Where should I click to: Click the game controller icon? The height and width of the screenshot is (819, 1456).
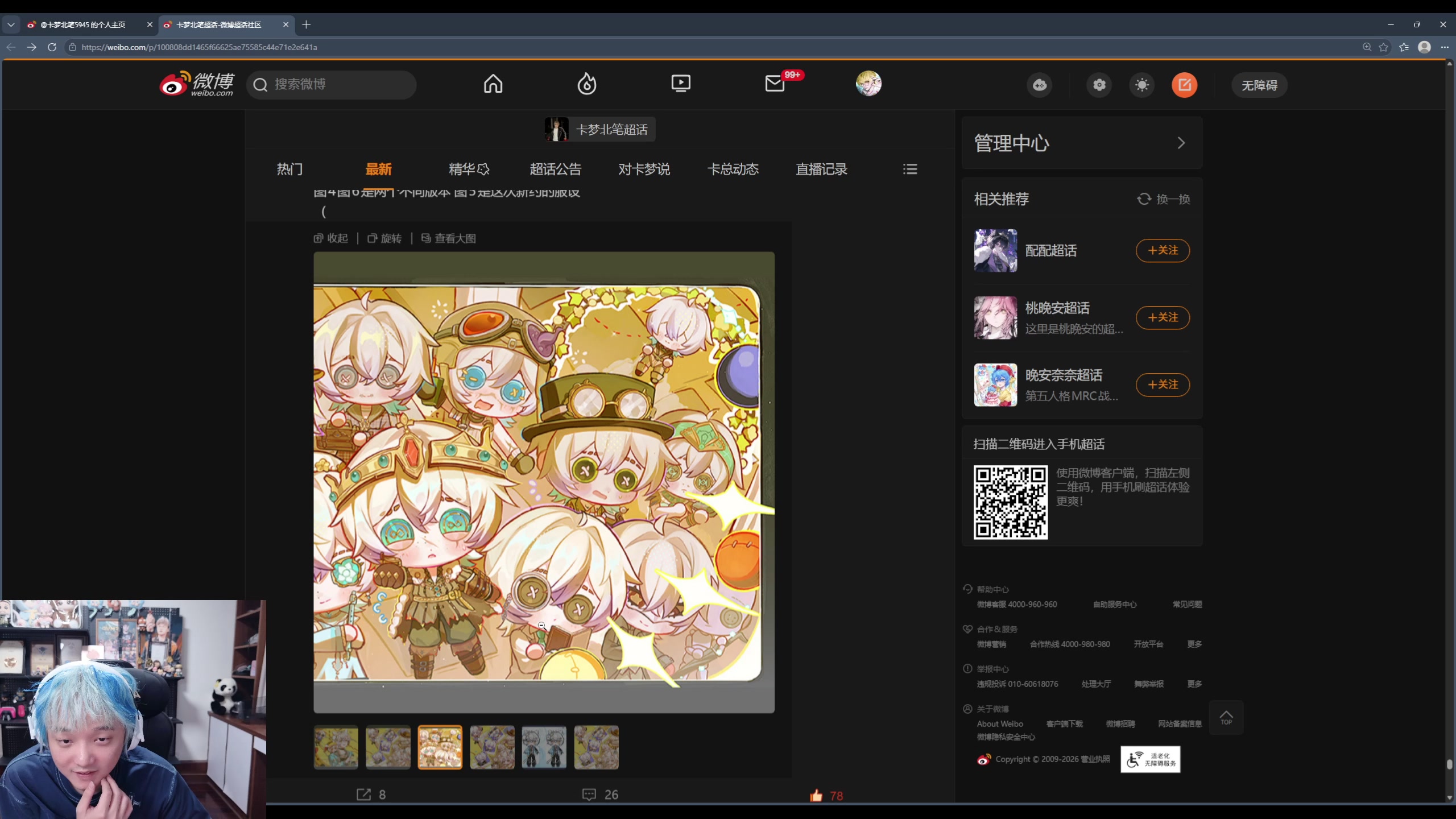pos(1040,85)
